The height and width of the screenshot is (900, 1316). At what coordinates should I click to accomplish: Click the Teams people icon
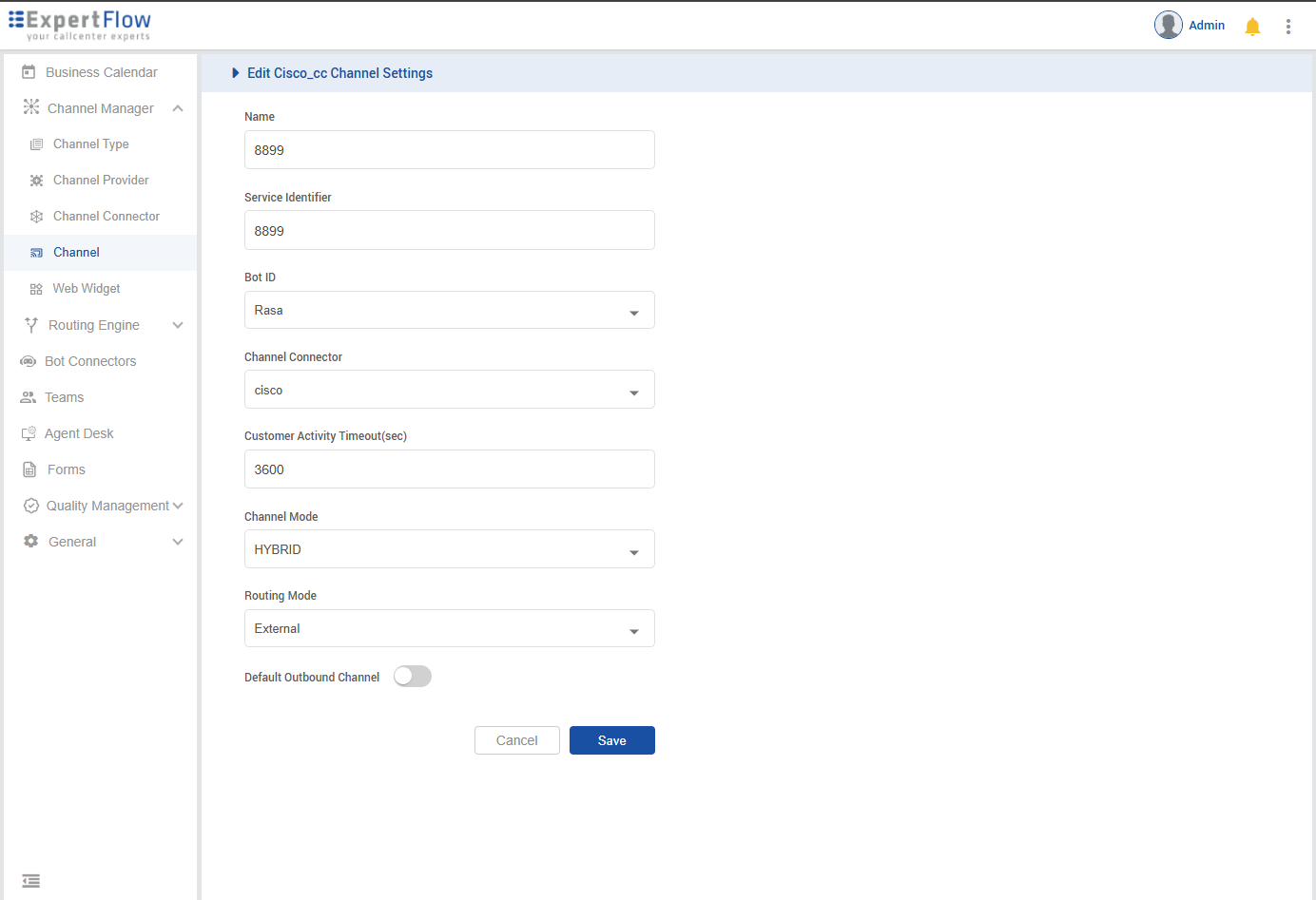tap(29, 397)
